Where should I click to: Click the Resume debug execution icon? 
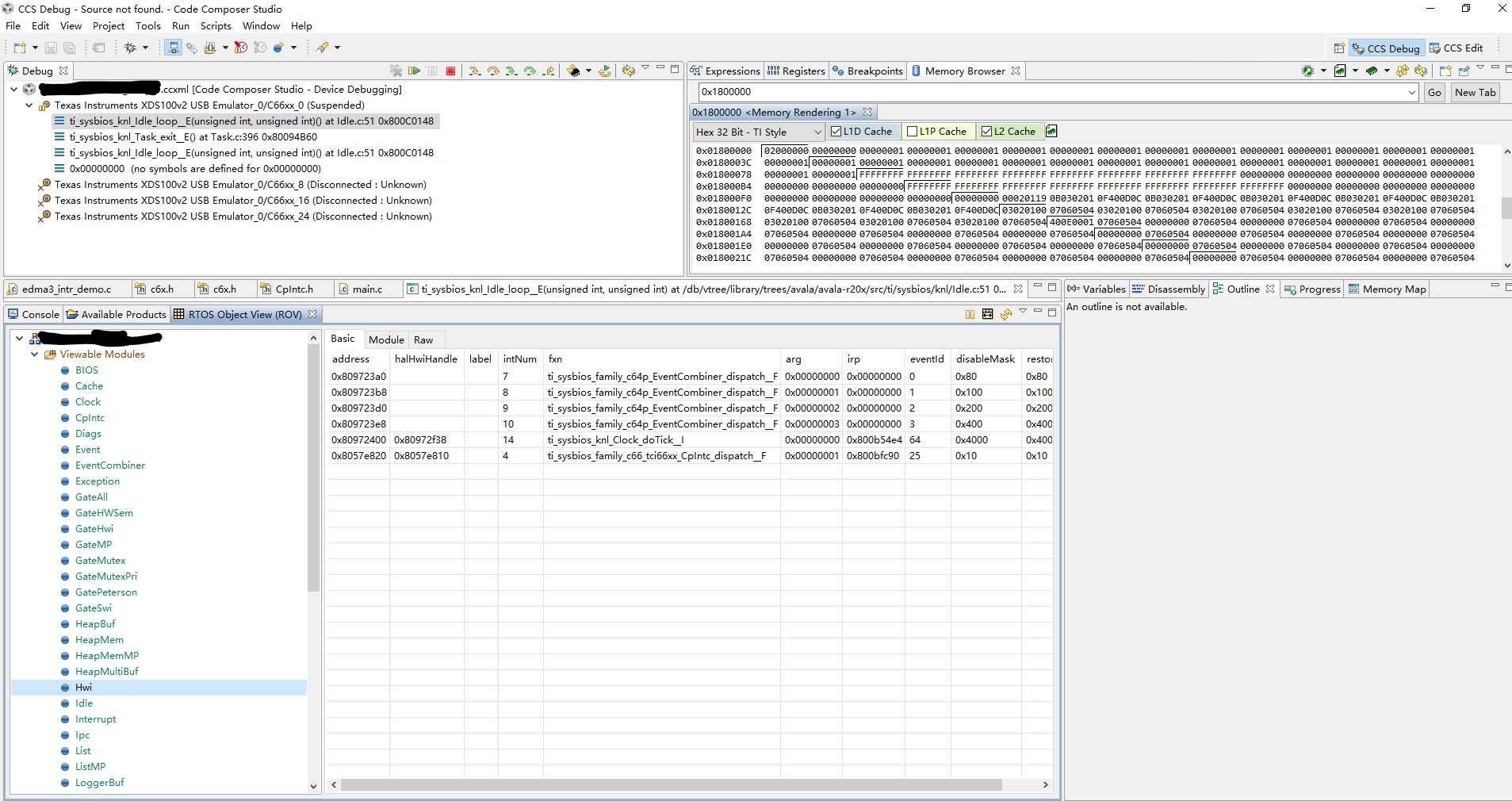click(x=414, y=71)
